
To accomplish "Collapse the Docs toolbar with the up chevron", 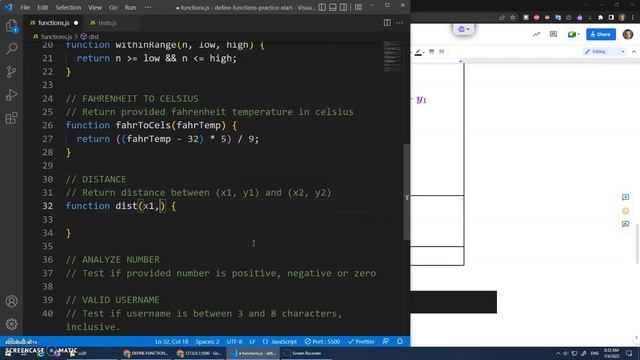I will [634, 52].
